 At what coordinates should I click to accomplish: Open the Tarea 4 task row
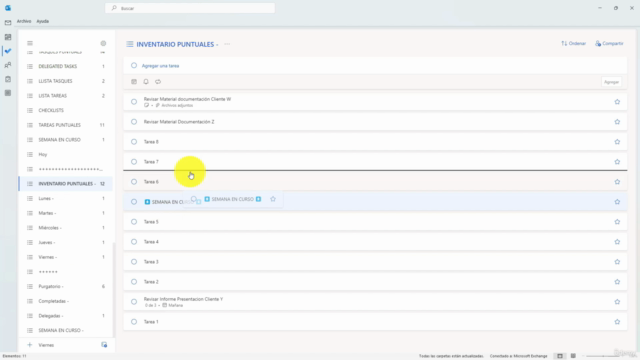click(x=375, y=242)
